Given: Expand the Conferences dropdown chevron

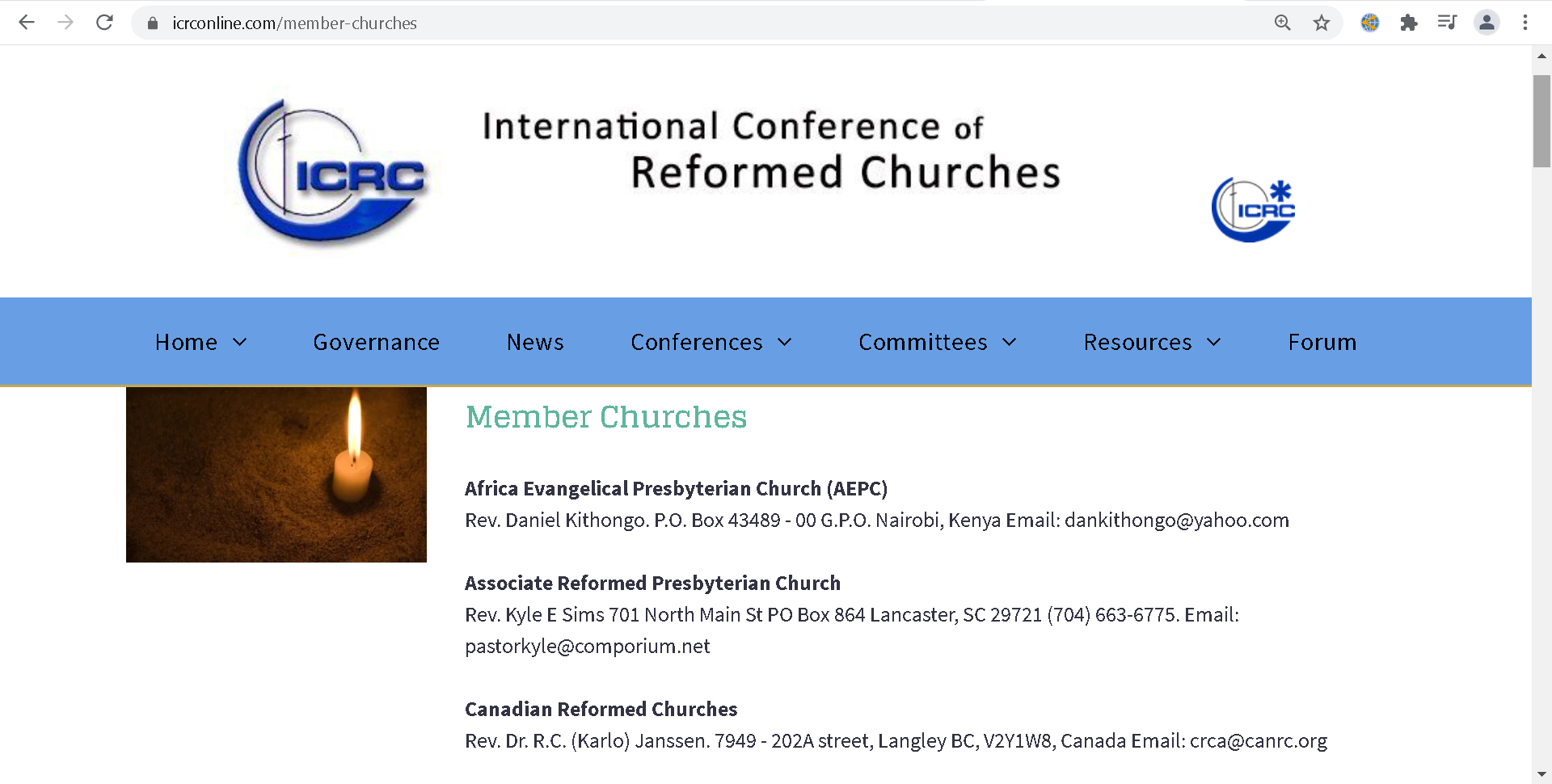Looking at the screenshot, I should point(785,343).
